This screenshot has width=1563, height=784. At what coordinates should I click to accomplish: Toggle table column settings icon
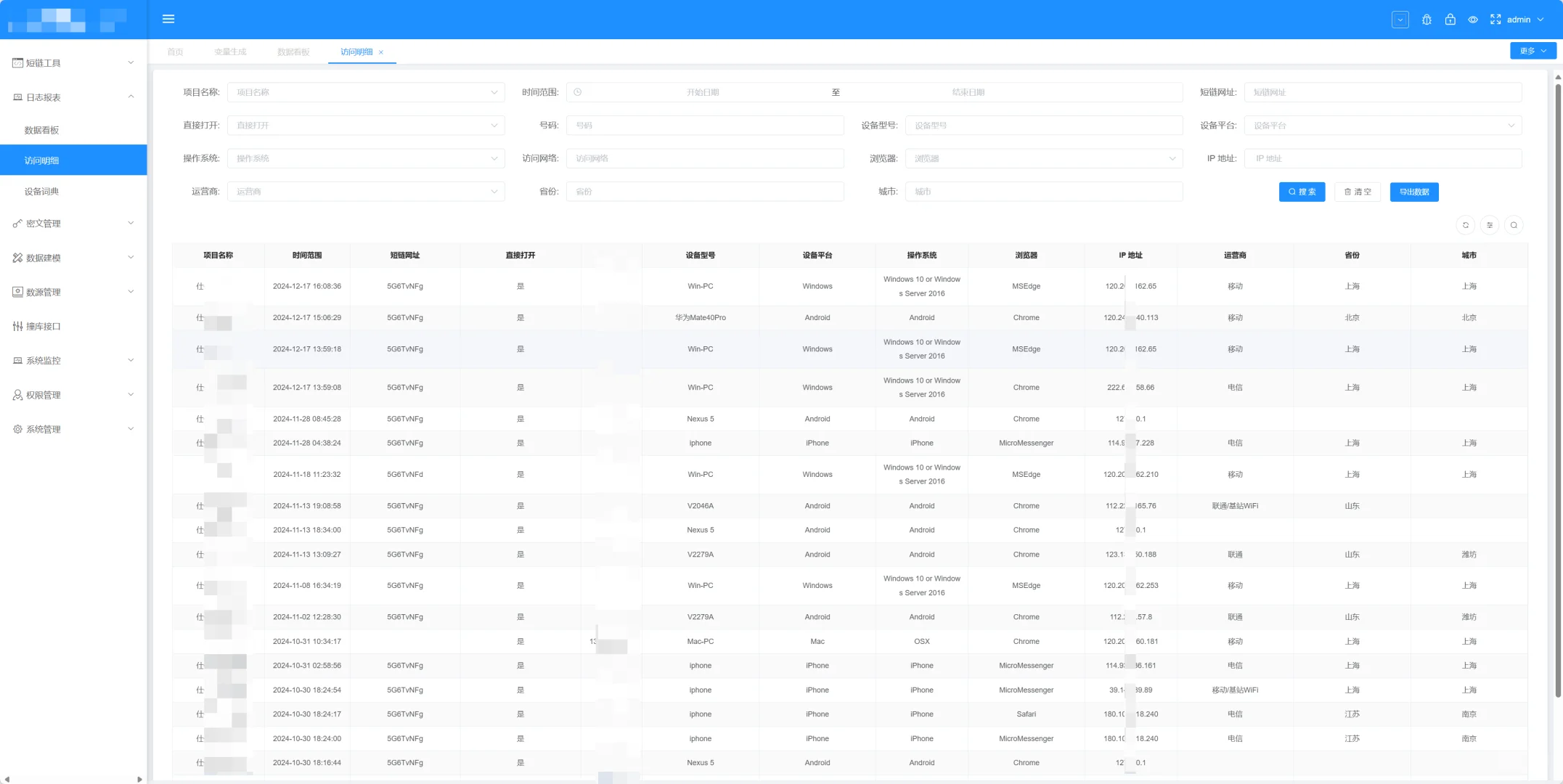1490,225
